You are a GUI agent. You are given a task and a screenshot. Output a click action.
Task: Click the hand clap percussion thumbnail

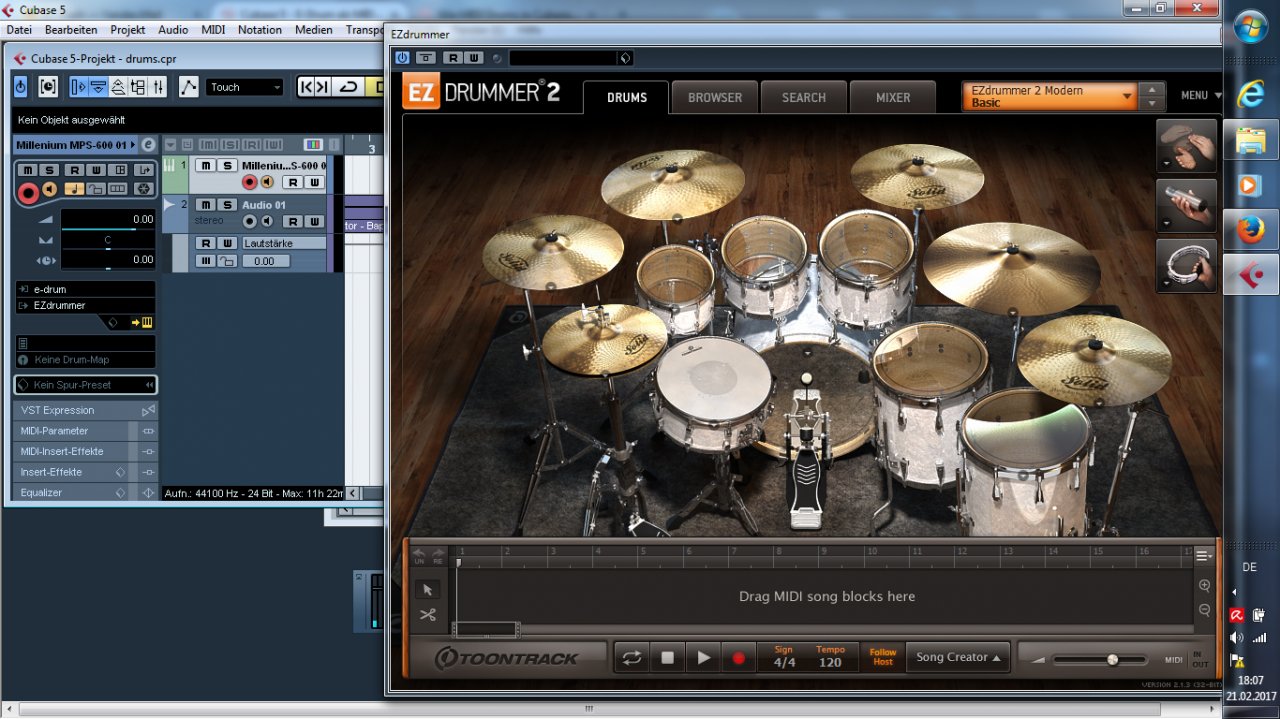tap(1187, 146)
